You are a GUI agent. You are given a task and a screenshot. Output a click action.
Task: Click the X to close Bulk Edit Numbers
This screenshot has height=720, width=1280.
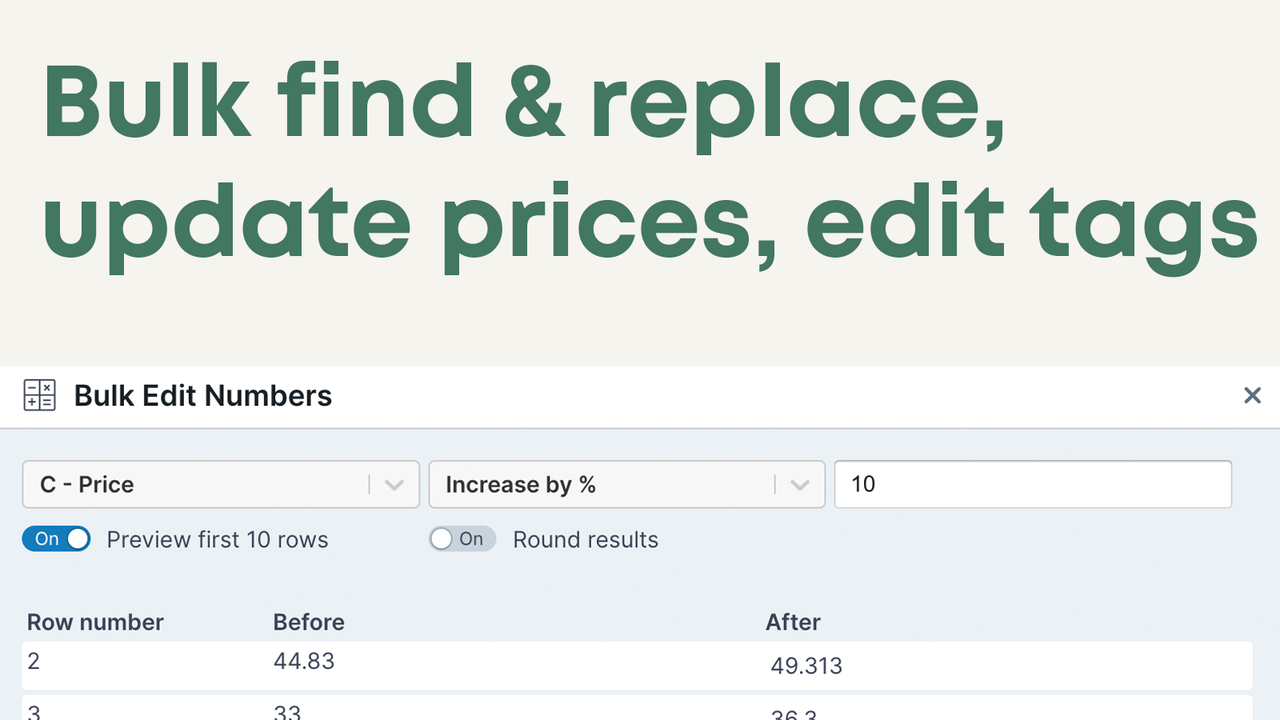pos(1252,395)
